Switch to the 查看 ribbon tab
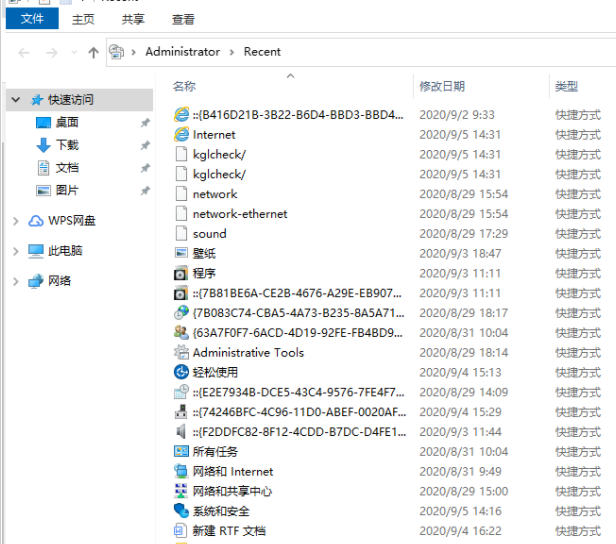Viewport: 616px width, 544px height. click(x=183, y=19)
